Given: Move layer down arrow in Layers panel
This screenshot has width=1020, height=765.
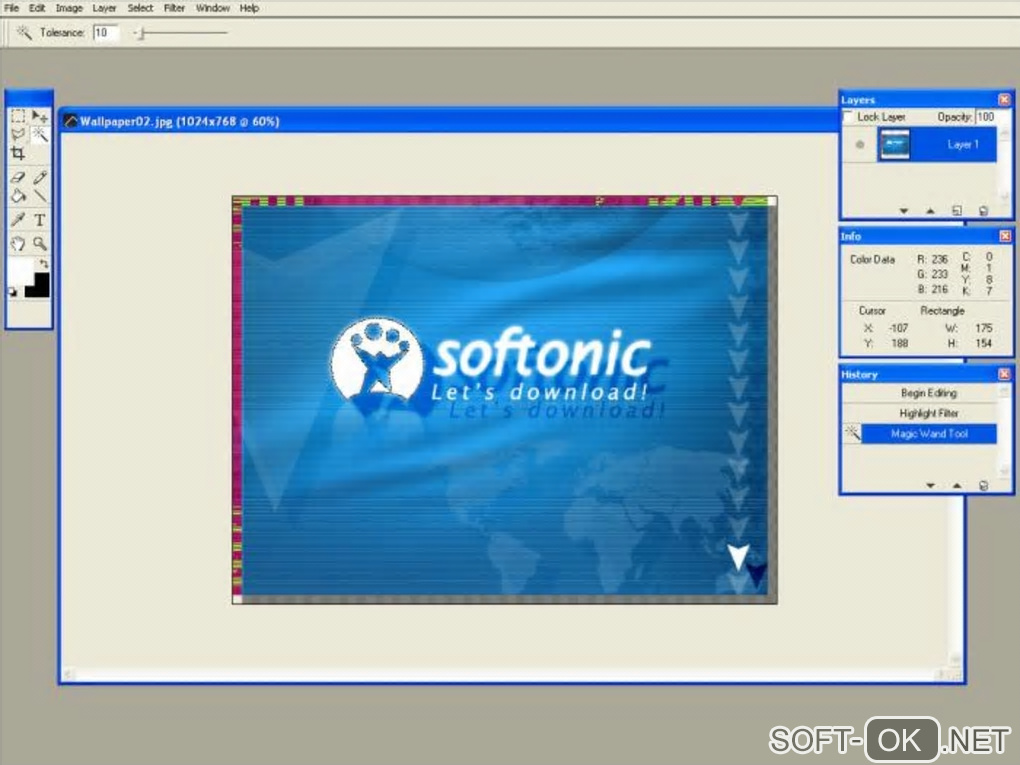Looking at the screenshot, I should [904, 211].
